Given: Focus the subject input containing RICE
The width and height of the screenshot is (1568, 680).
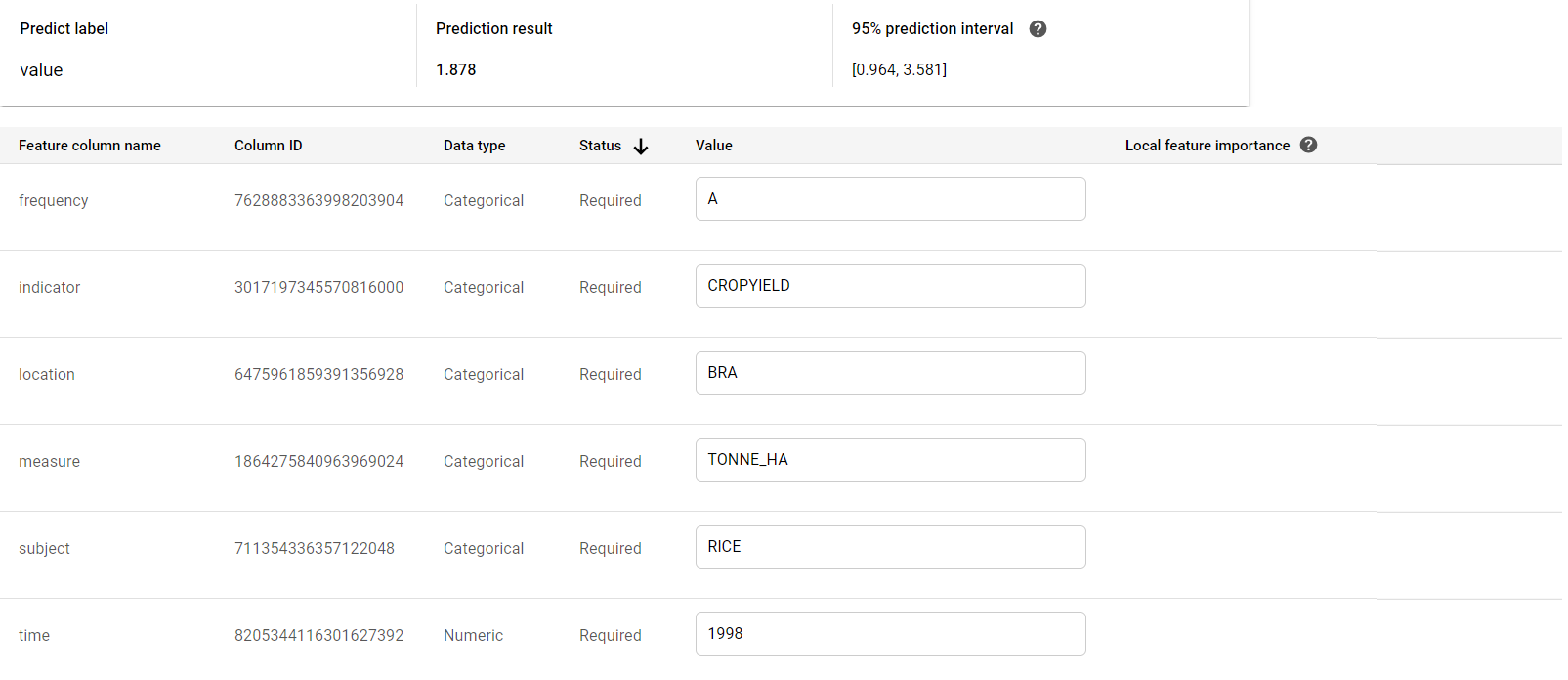Looking at the screenshot, I should (x=890, y=547).
